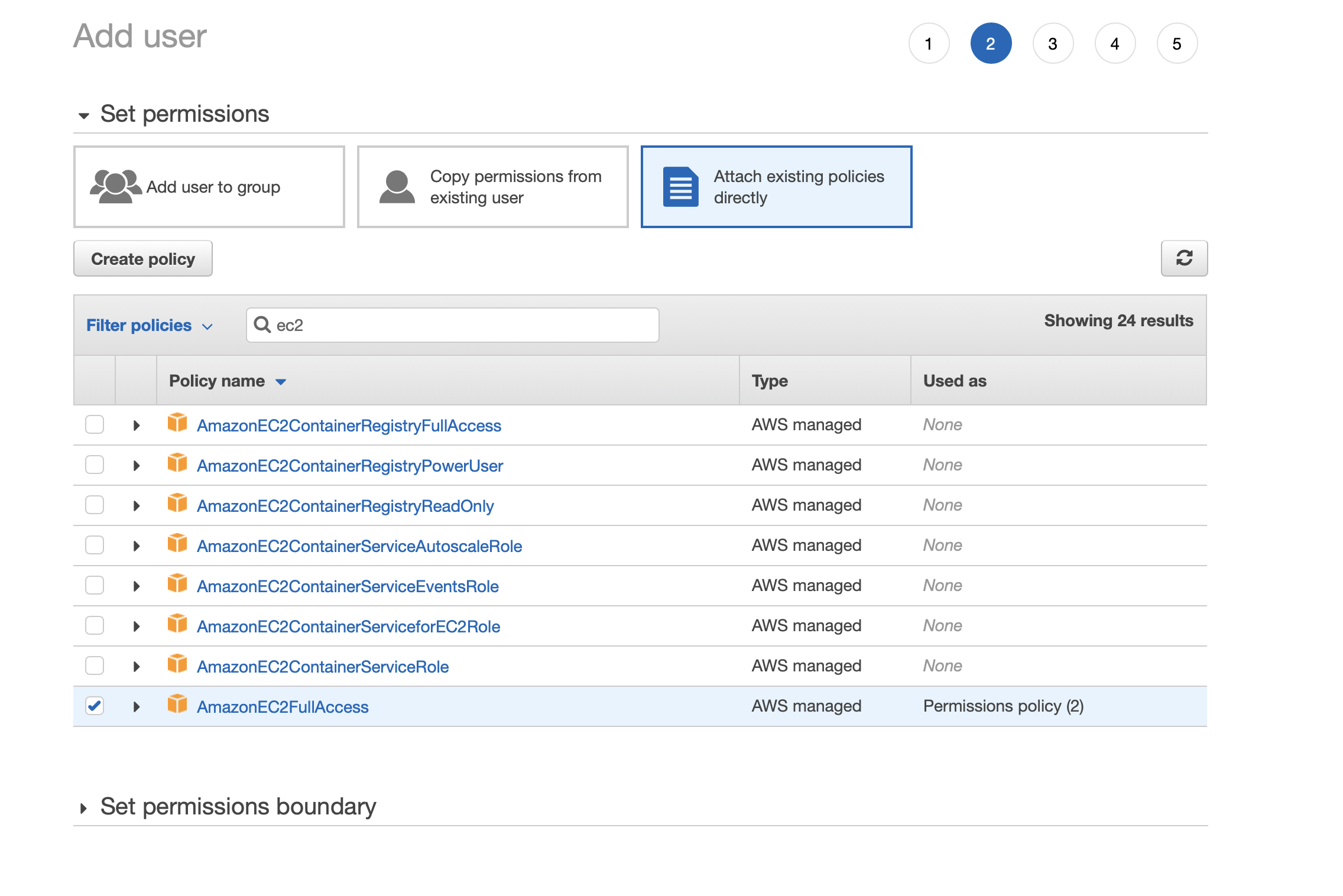Expand the Set permissions boundary section
Image resolution: width=1343 pixels, height=896 pixels.
(x=83, y=808)
